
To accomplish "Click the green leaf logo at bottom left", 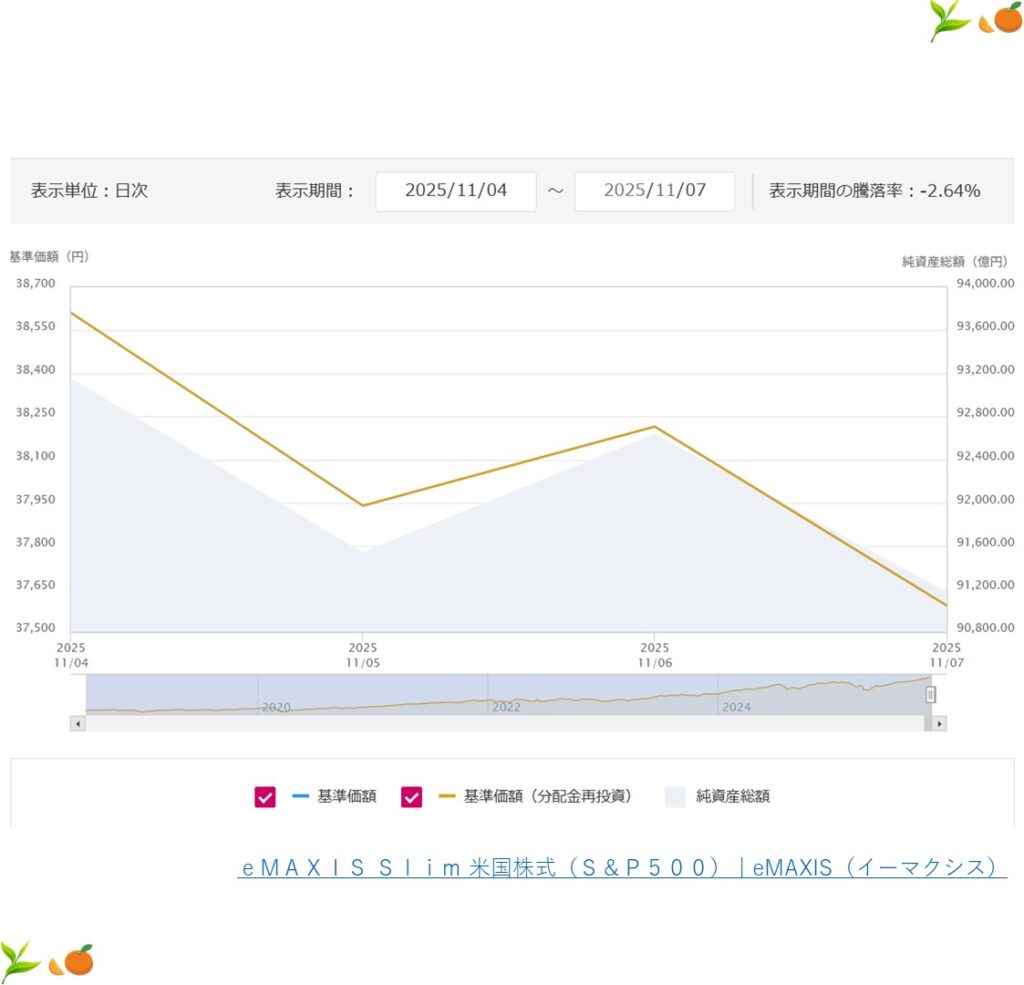I will pos(20,960).
